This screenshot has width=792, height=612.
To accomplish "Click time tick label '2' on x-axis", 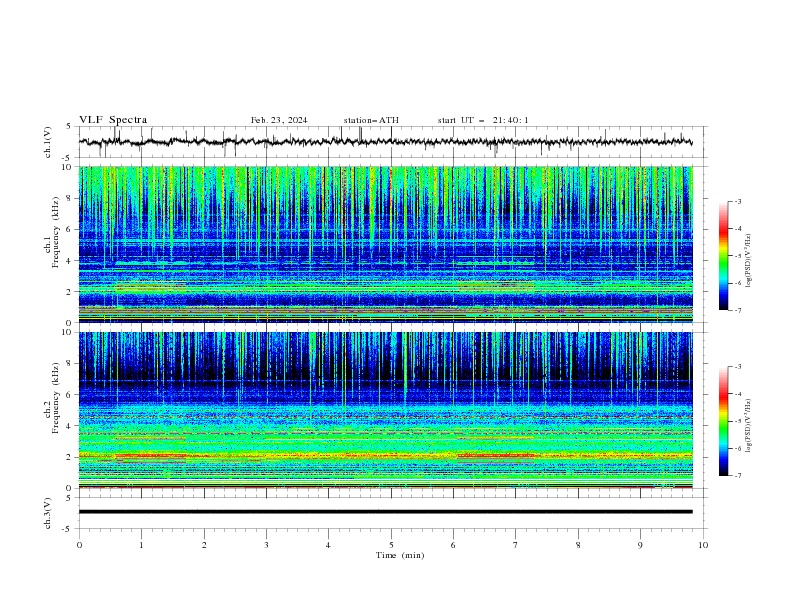I will (204, 545).
